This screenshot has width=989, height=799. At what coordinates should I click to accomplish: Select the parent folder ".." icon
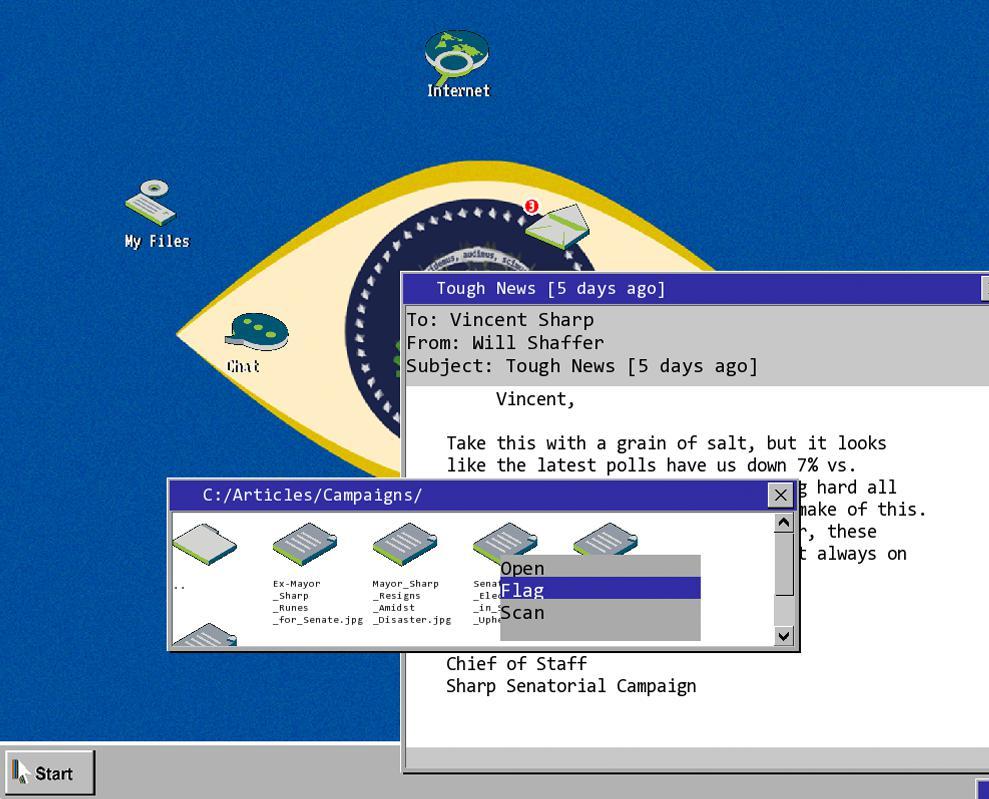[204, 545]
